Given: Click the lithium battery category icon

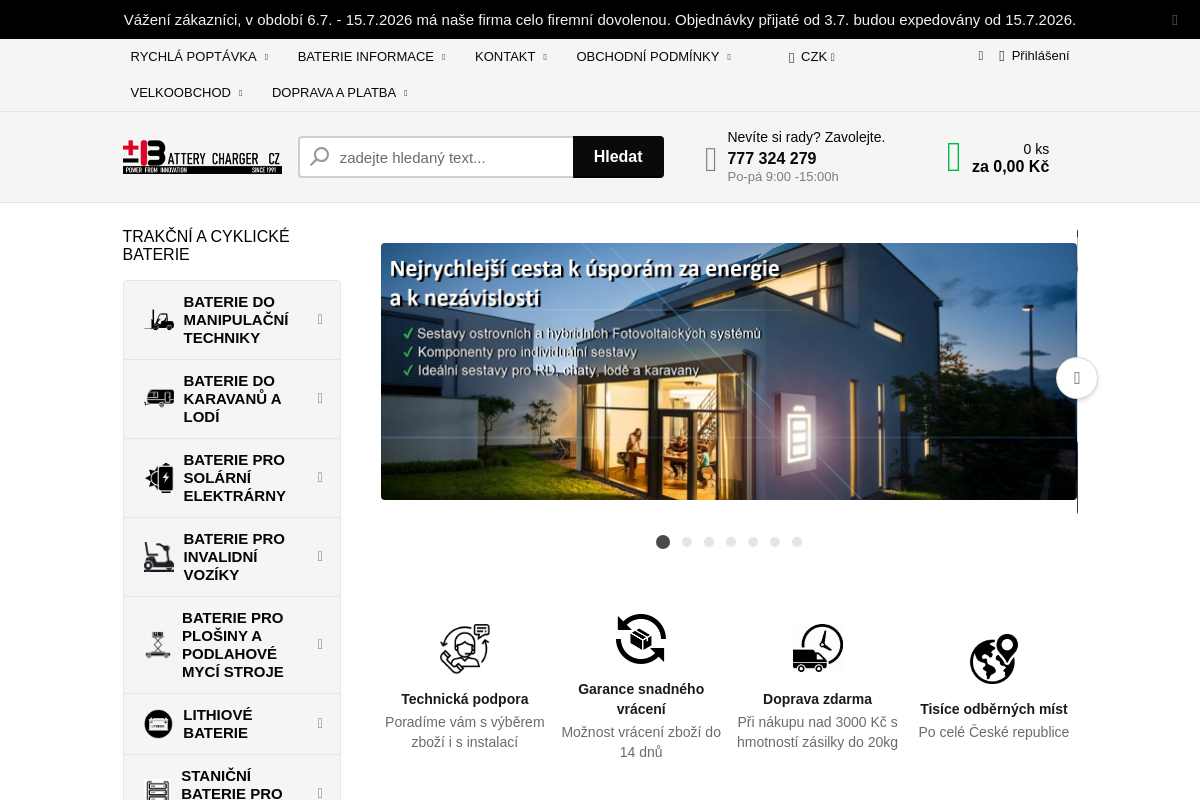Looking at the screenshot, I should [x=158, y=724].
